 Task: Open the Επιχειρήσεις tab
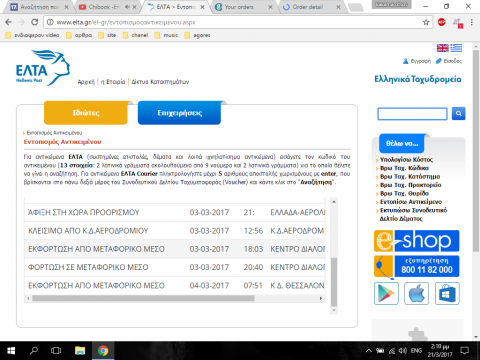[x=179, y=113]
